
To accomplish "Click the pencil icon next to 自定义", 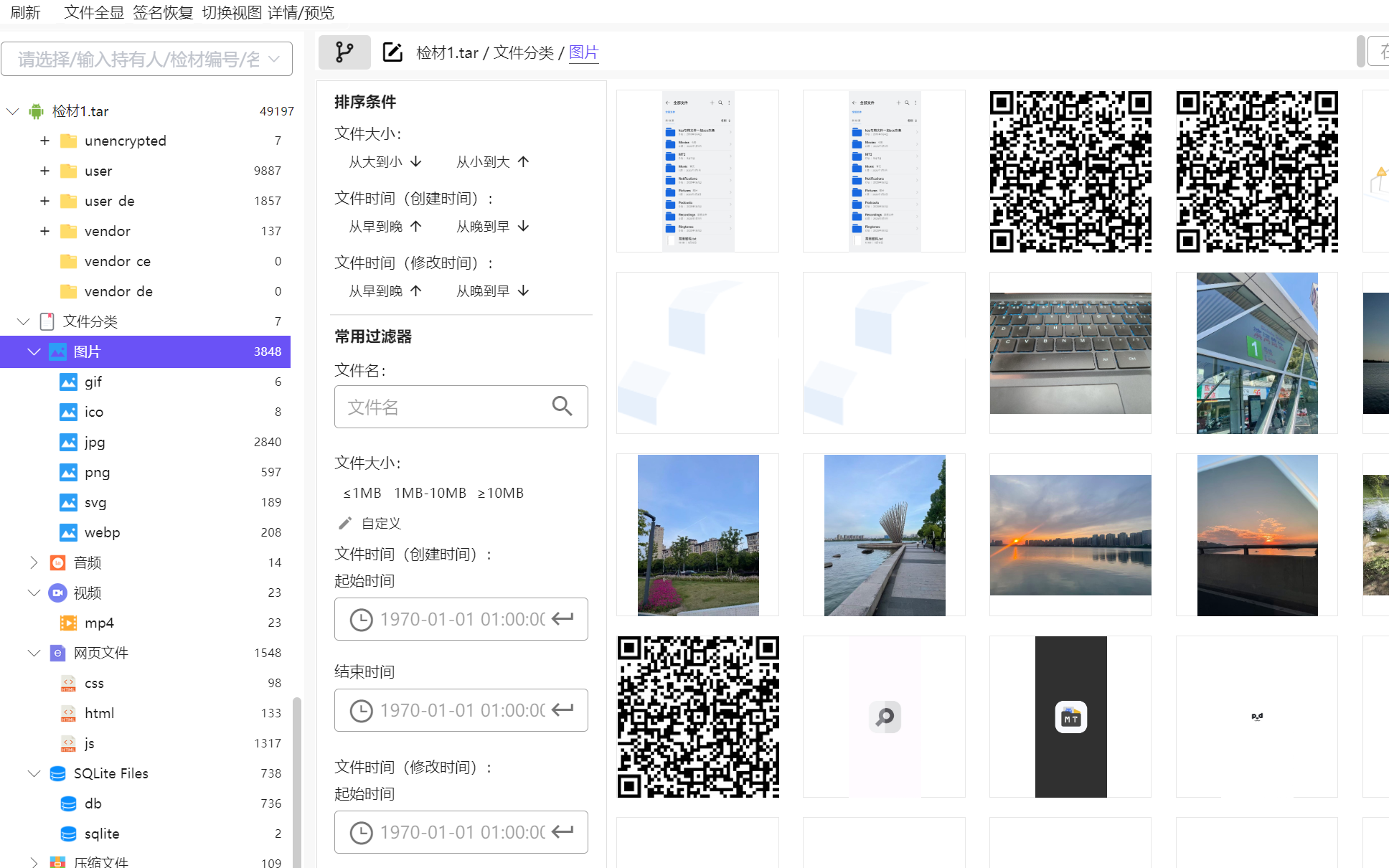I will coord(345,524).
